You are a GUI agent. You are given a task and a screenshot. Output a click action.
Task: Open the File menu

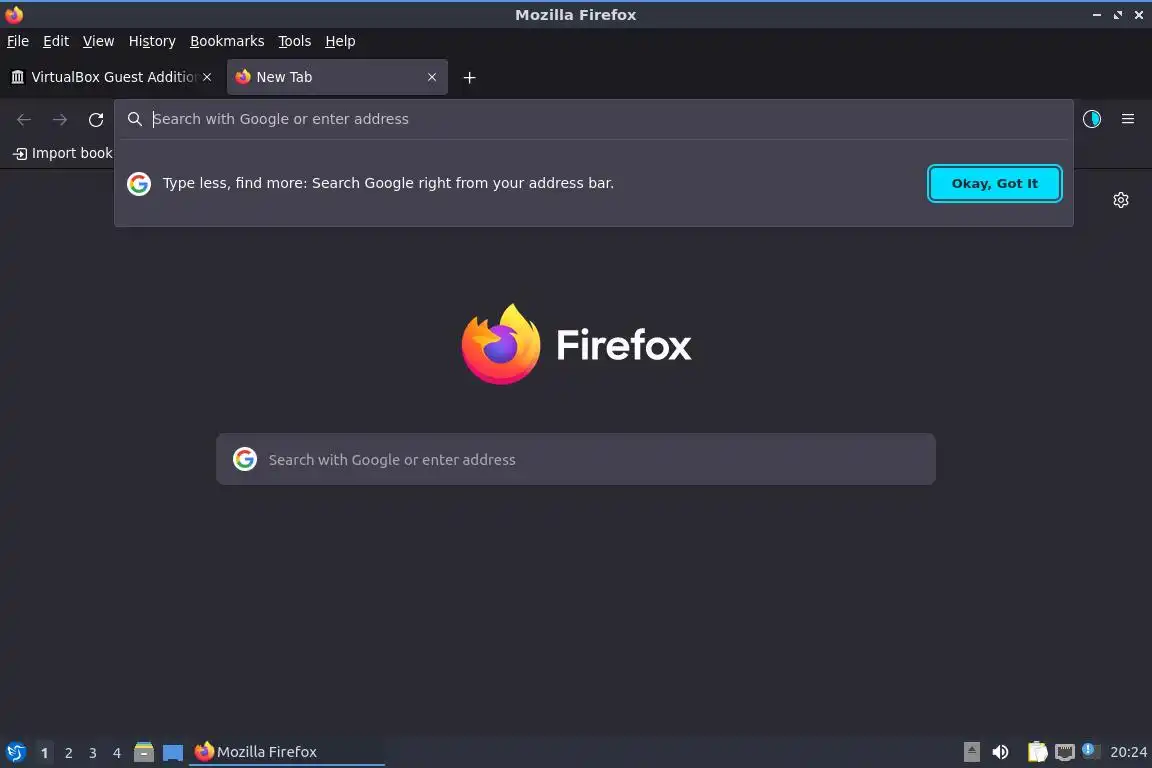point(18,41)
